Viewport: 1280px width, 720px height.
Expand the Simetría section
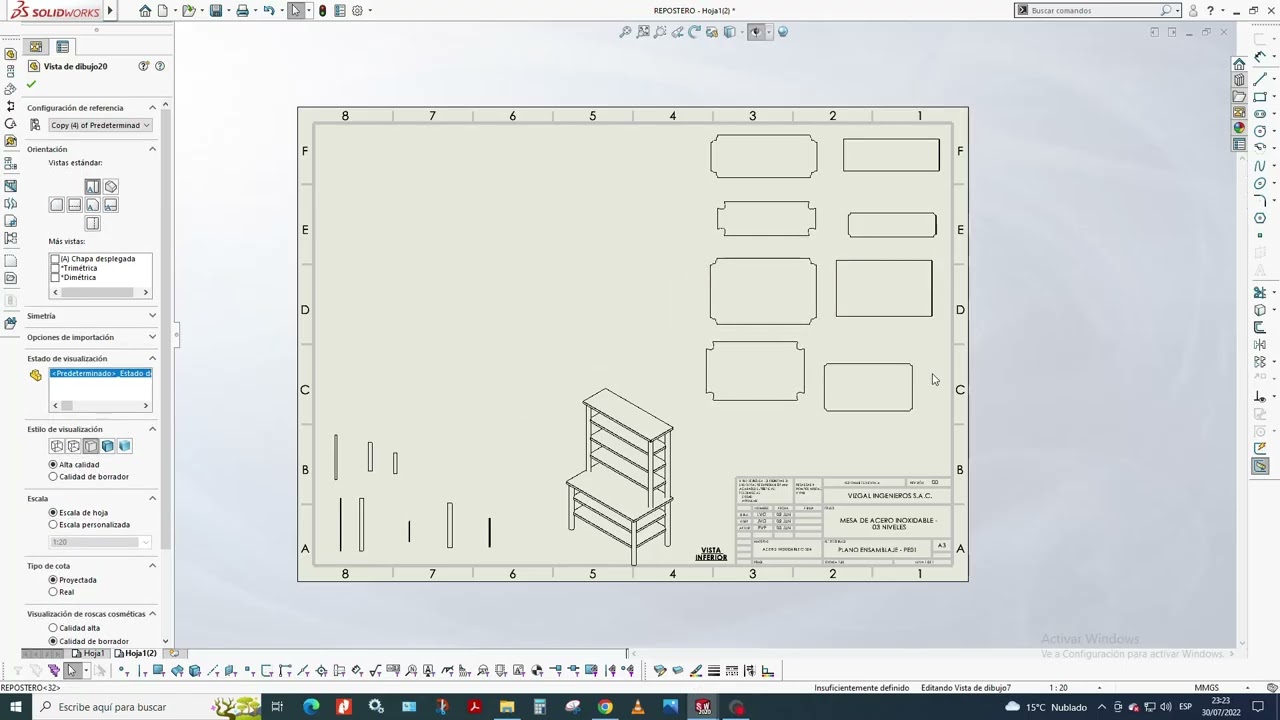point(152,316)
